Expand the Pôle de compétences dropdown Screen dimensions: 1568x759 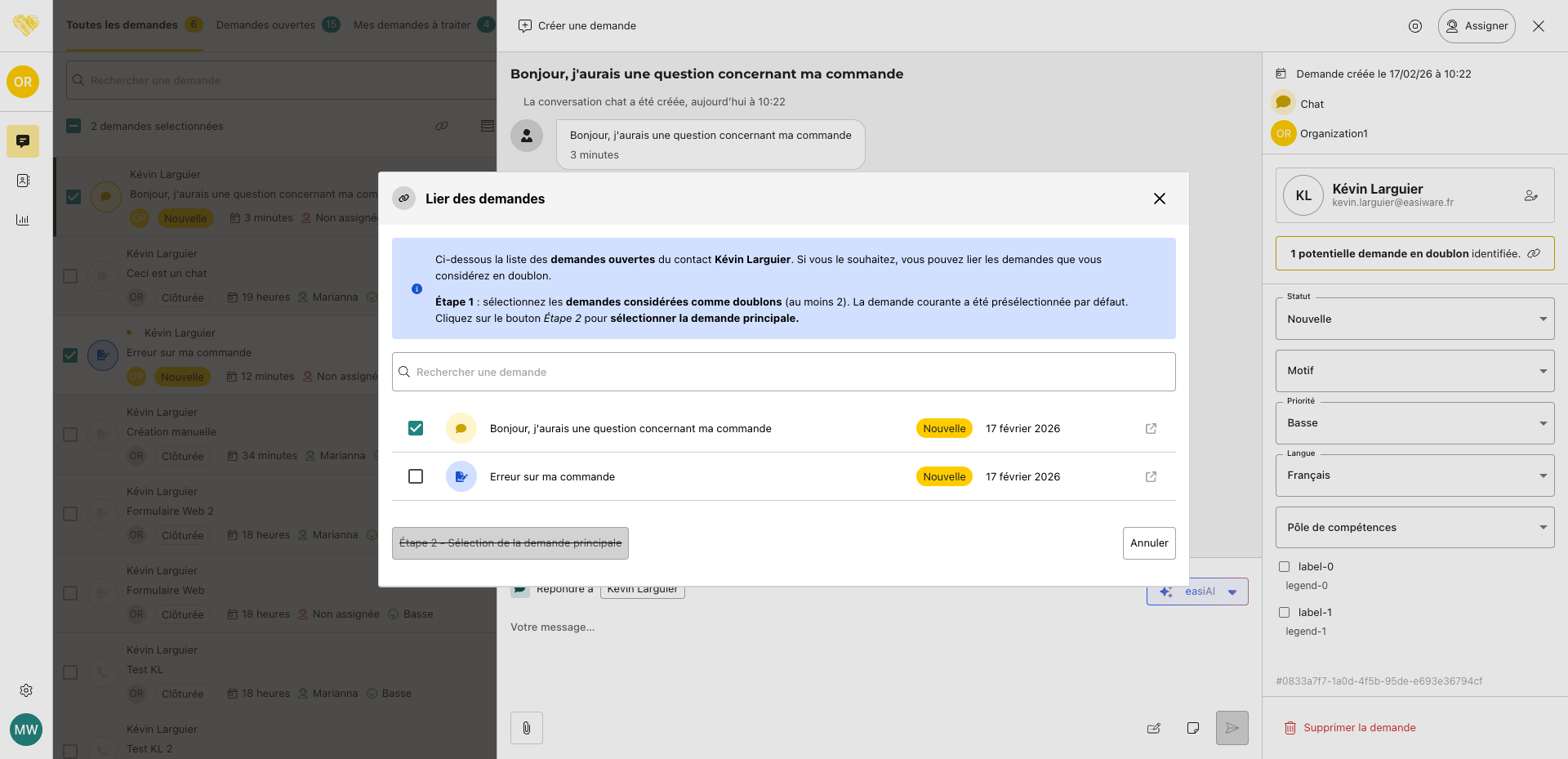pos(1414,528)
